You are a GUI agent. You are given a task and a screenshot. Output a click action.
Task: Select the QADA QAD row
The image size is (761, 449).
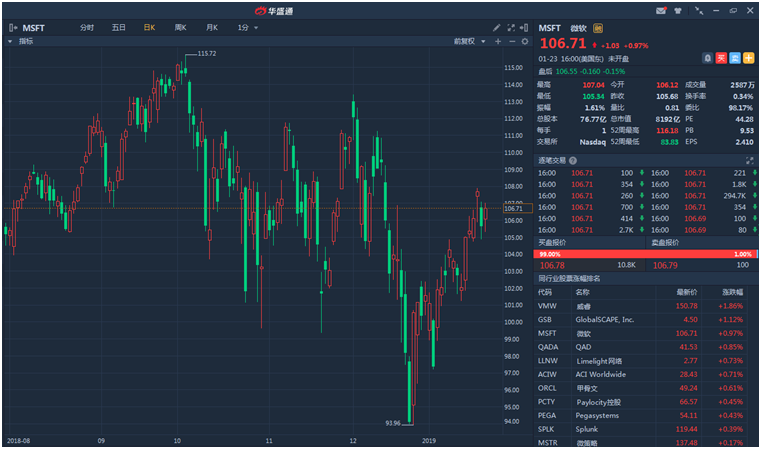(x=645, y=347)
